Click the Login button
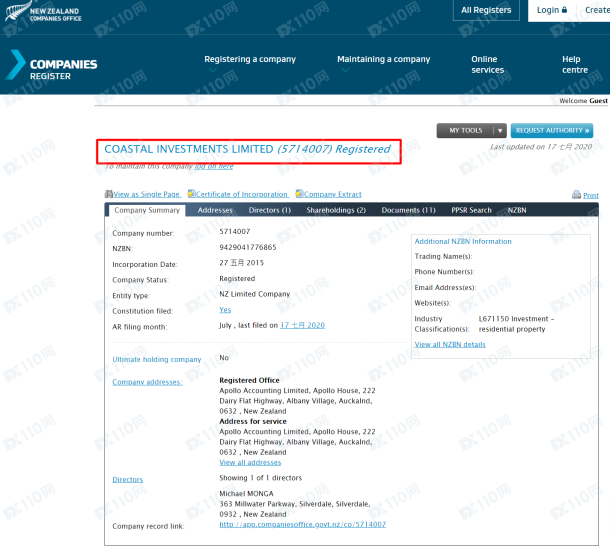Screen dimensions: 610x548 coord(552,10)
